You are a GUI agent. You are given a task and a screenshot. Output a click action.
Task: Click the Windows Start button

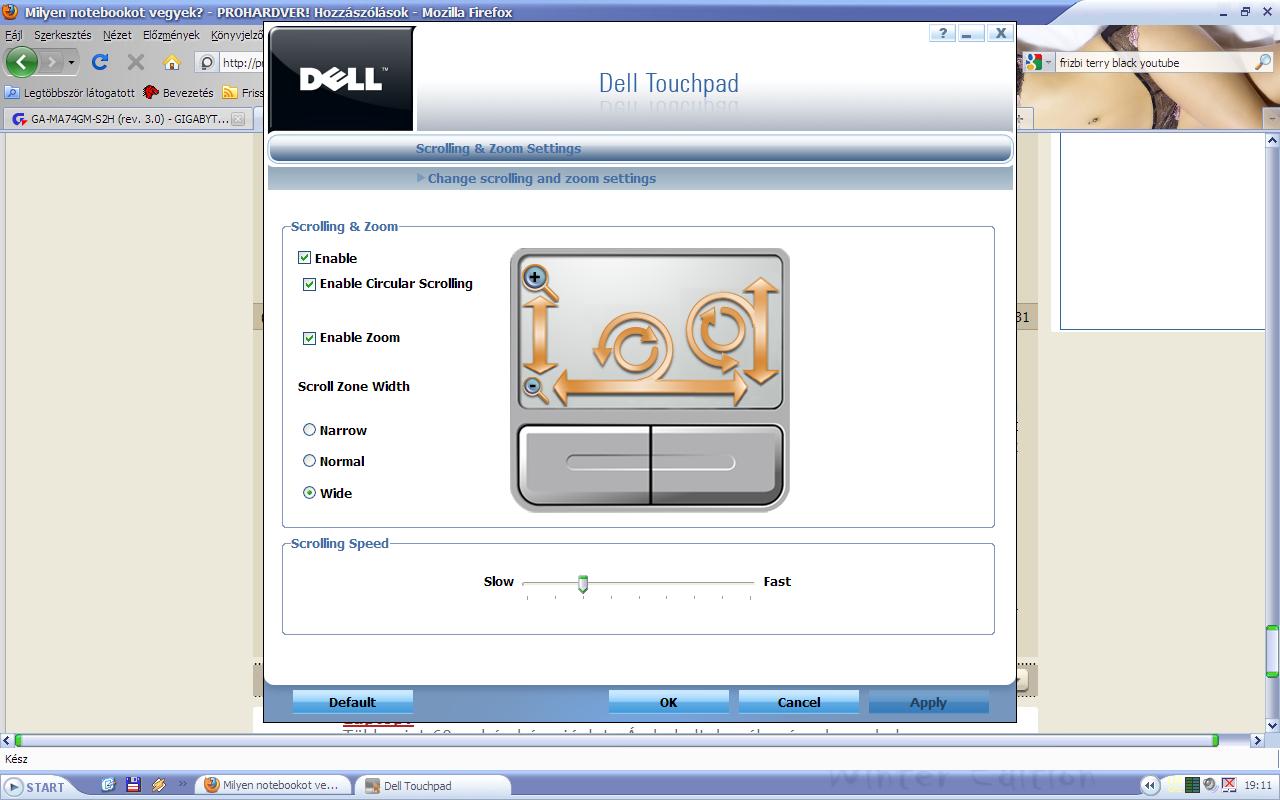click(x=36, y=787)
